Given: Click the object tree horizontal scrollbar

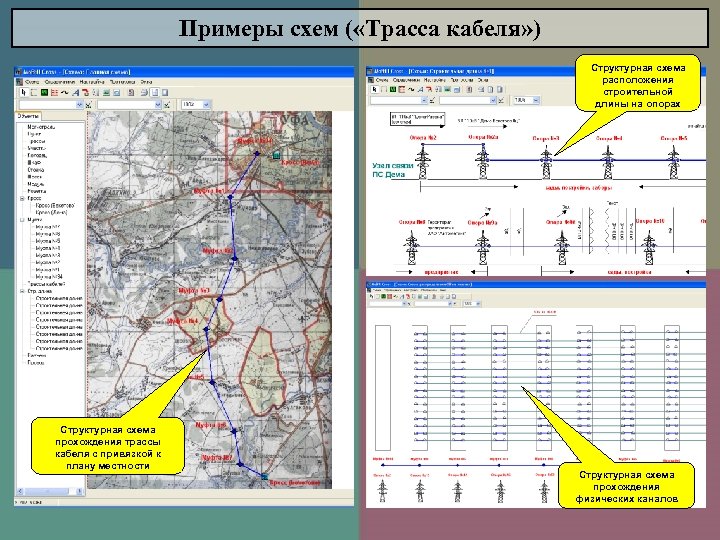Looking at the screenshot, I should point(50,491).
